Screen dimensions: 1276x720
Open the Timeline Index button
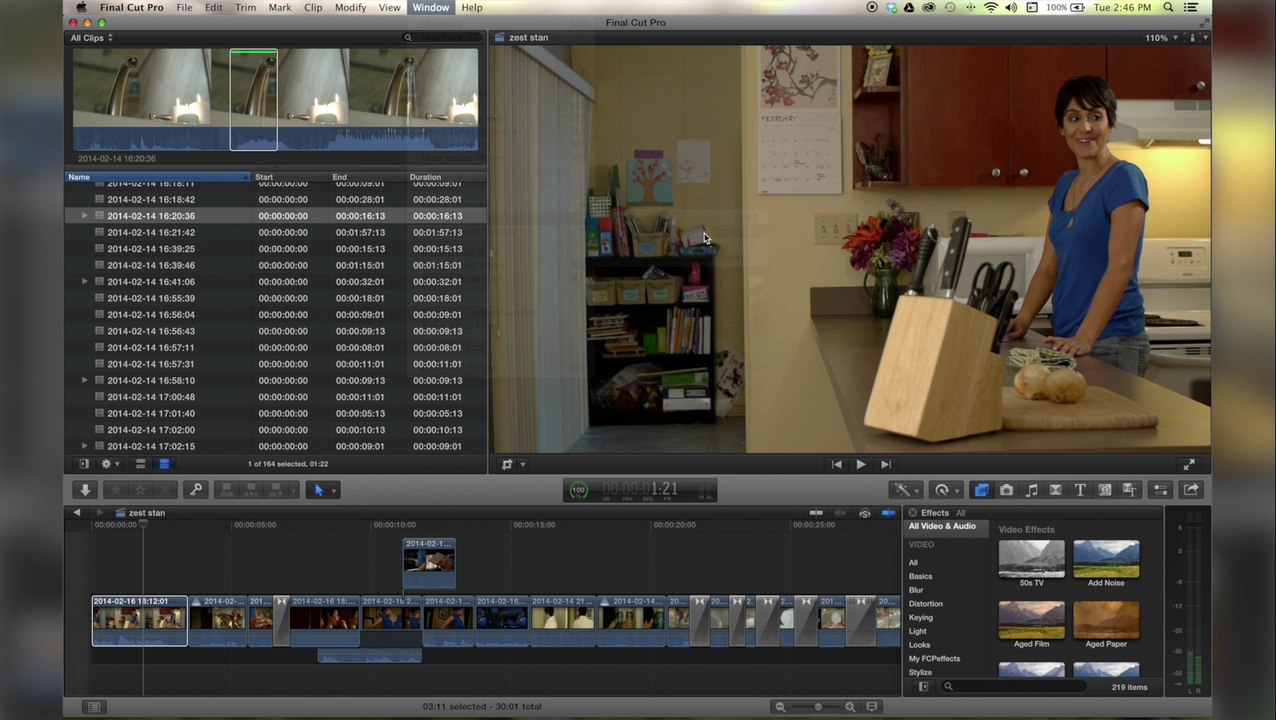coord(95,707)
